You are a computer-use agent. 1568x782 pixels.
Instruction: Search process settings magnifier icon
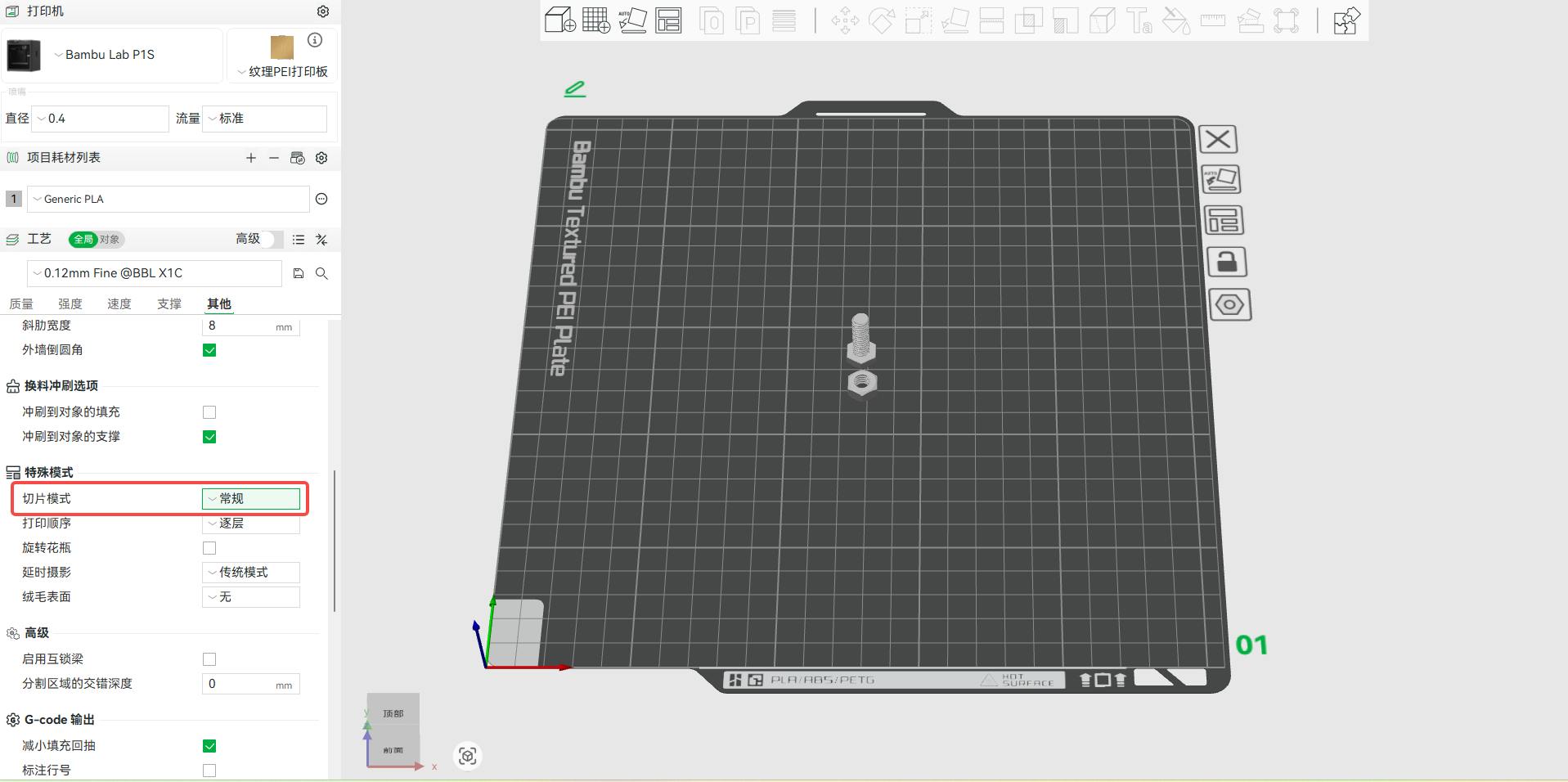point(321,273)
